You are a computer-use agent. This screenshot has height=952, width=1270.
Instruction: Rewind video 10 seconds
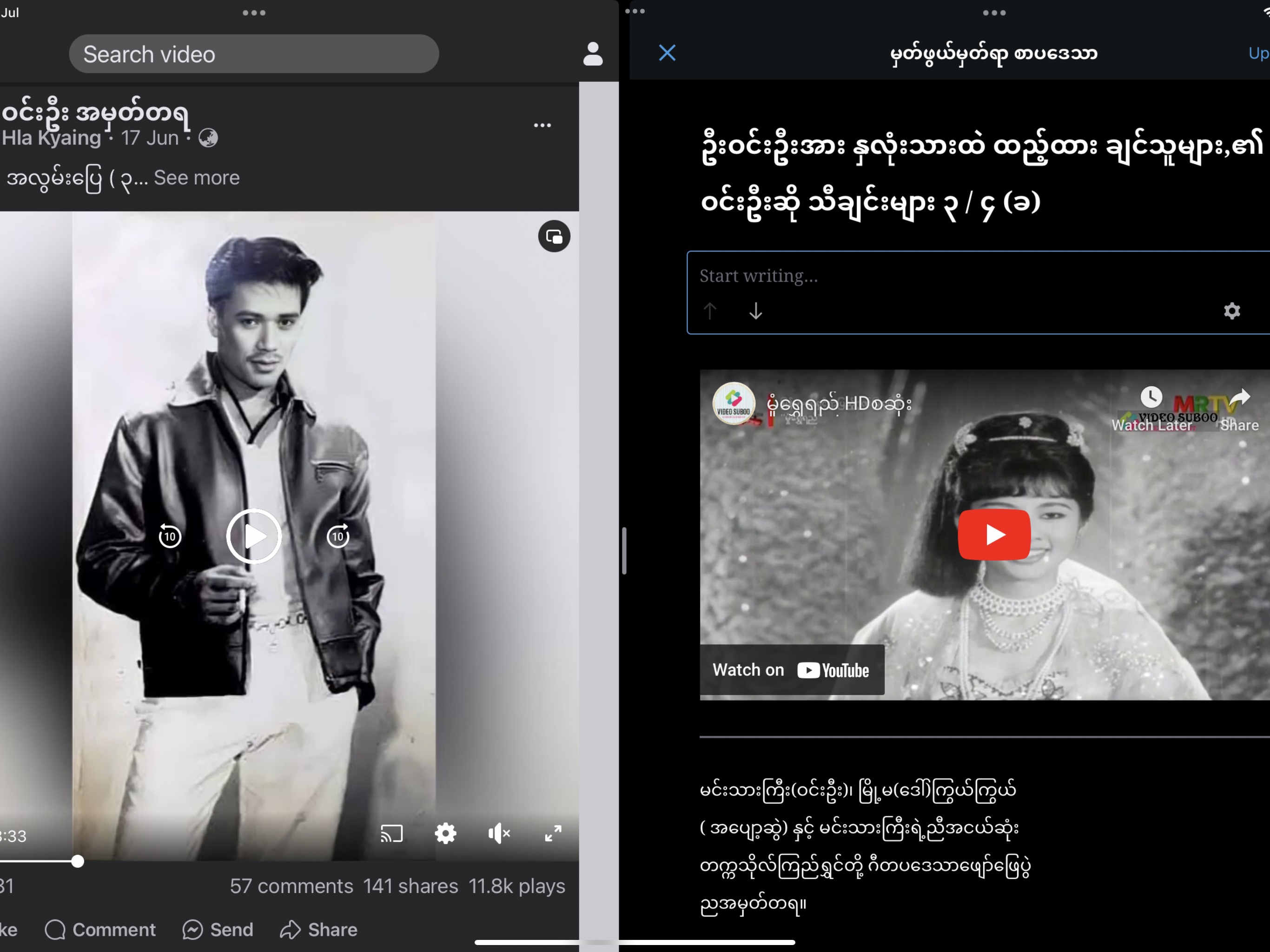coord(170,536)
